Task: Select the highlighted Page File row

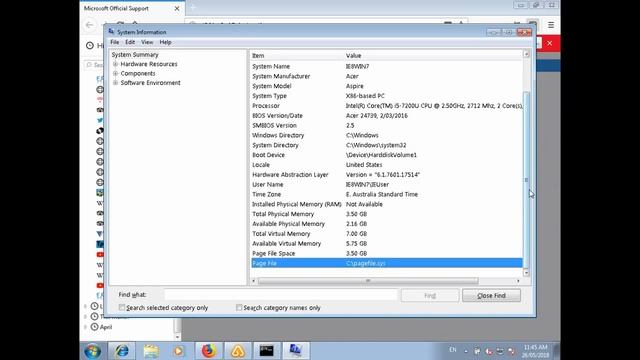Action: tap(387, 263)
